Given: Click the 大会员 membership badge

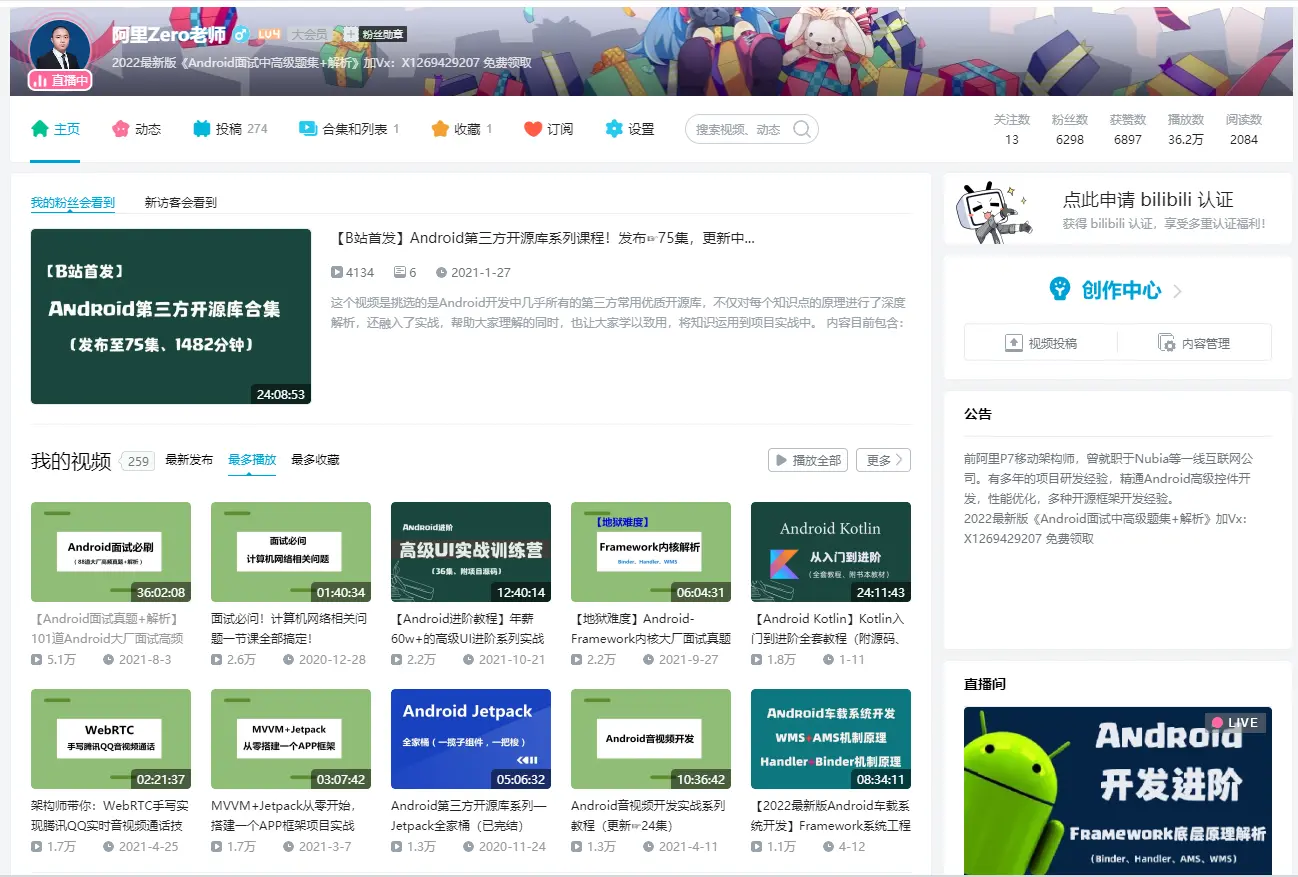Looking at the screenshot, I should click(309, 34).
